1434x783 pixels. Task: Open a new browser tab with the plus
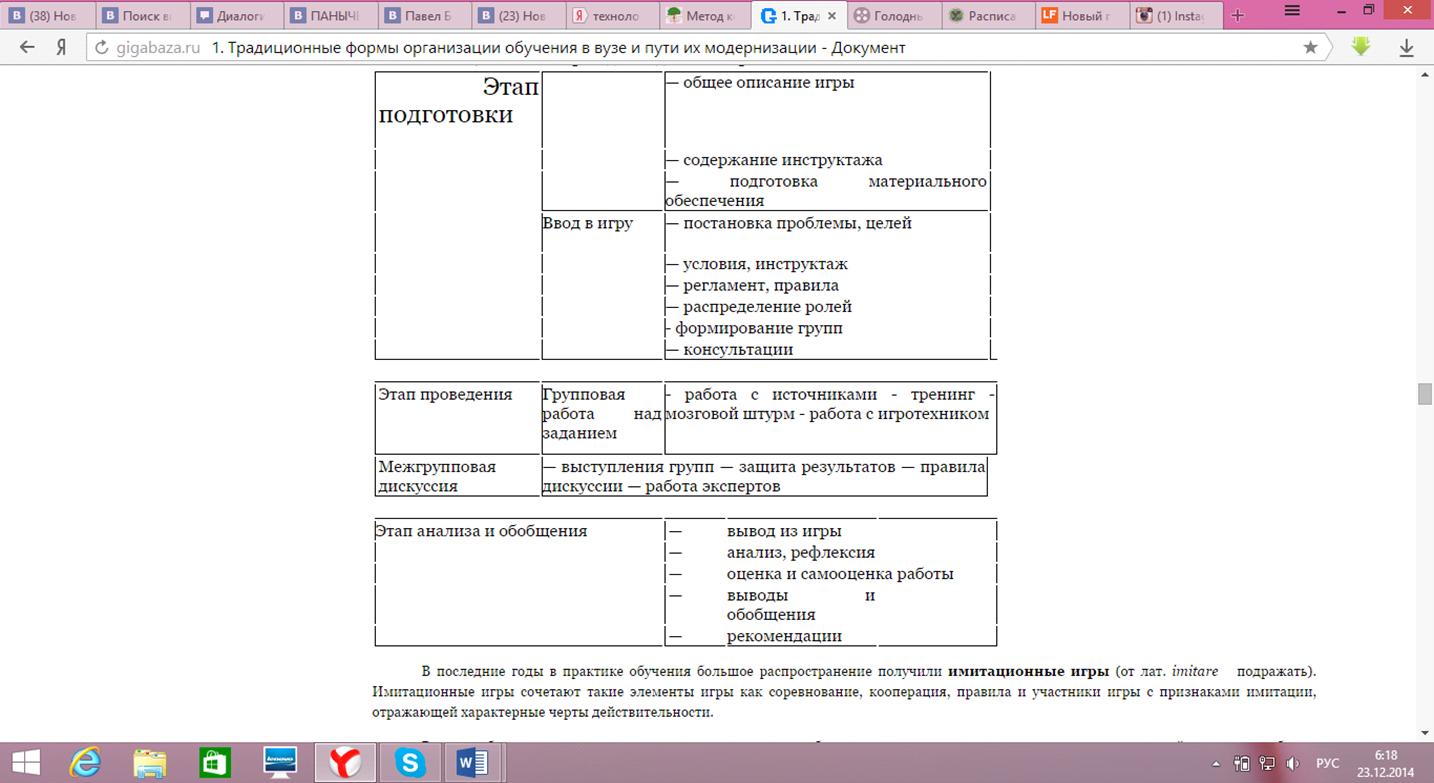point(1238,16)
